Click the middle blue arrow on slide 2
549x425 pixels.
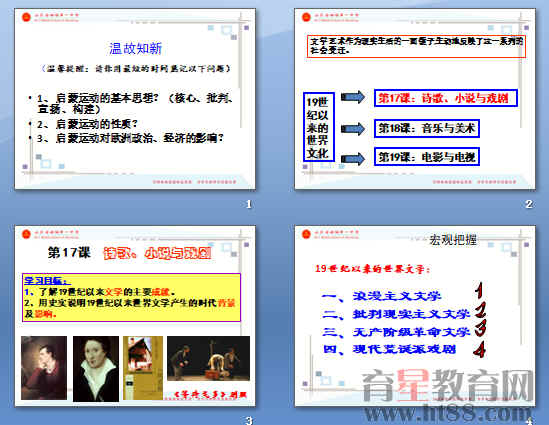coord(353,128)
